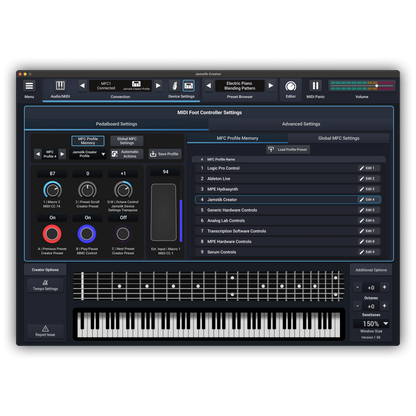
Task: Open the Jamstik Creator Profile dropdown
Action: click(88, 154)
